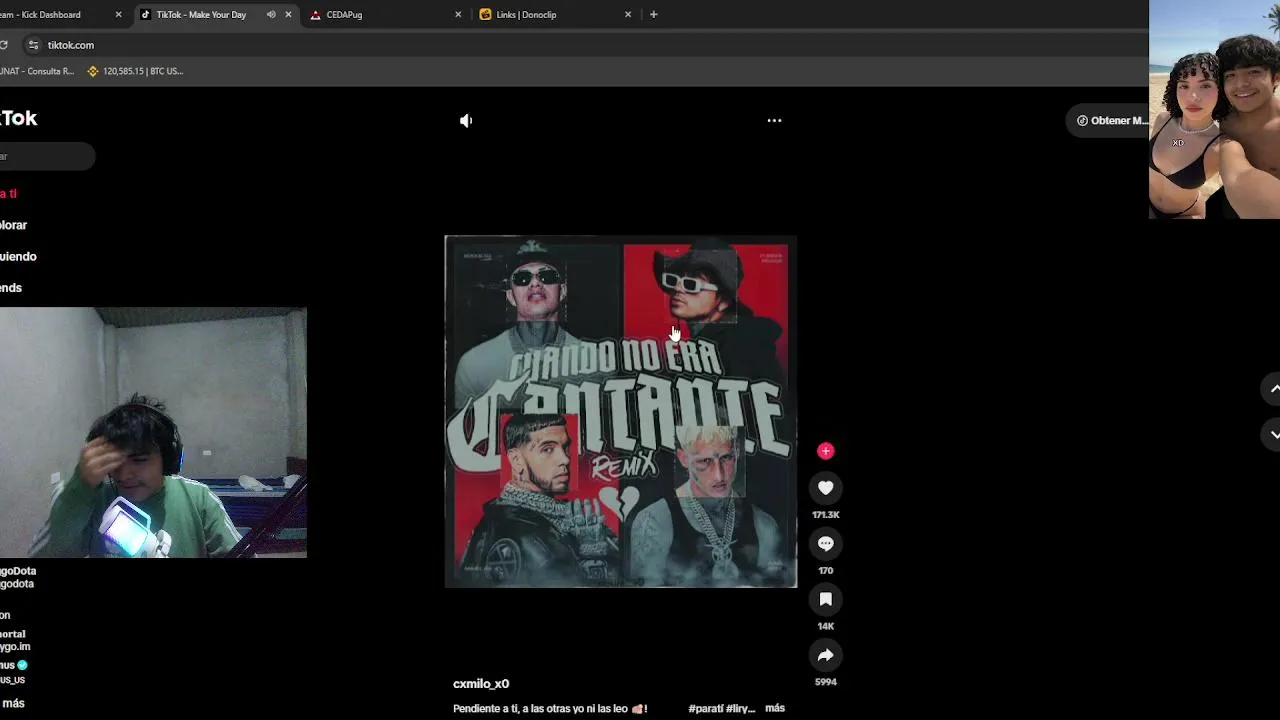Screen dimensions: 1280x720
Task: Click the Obtener M... button
Action: (x=1108, y=121)
